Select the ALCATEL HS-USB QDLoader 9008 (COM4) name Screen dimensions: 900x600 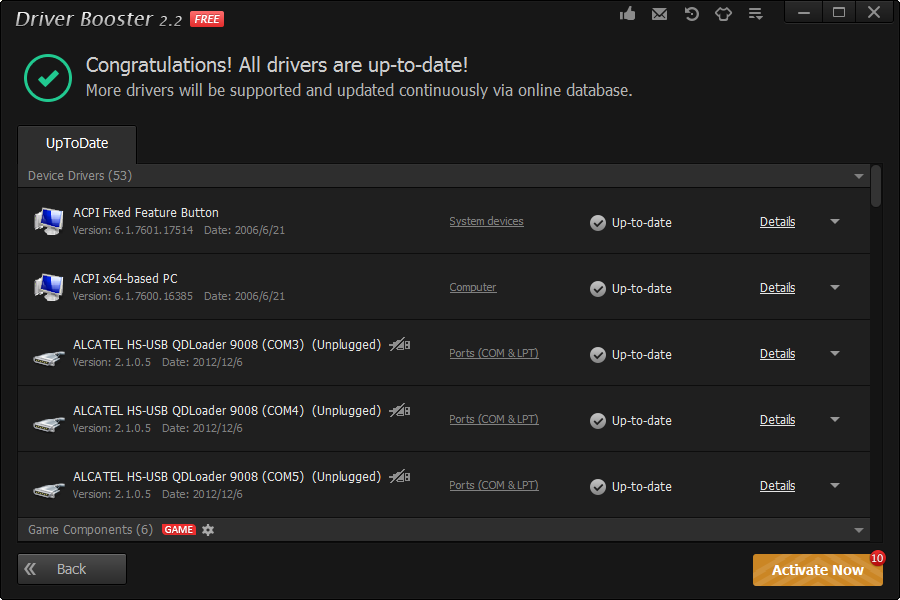pos(188,411)
